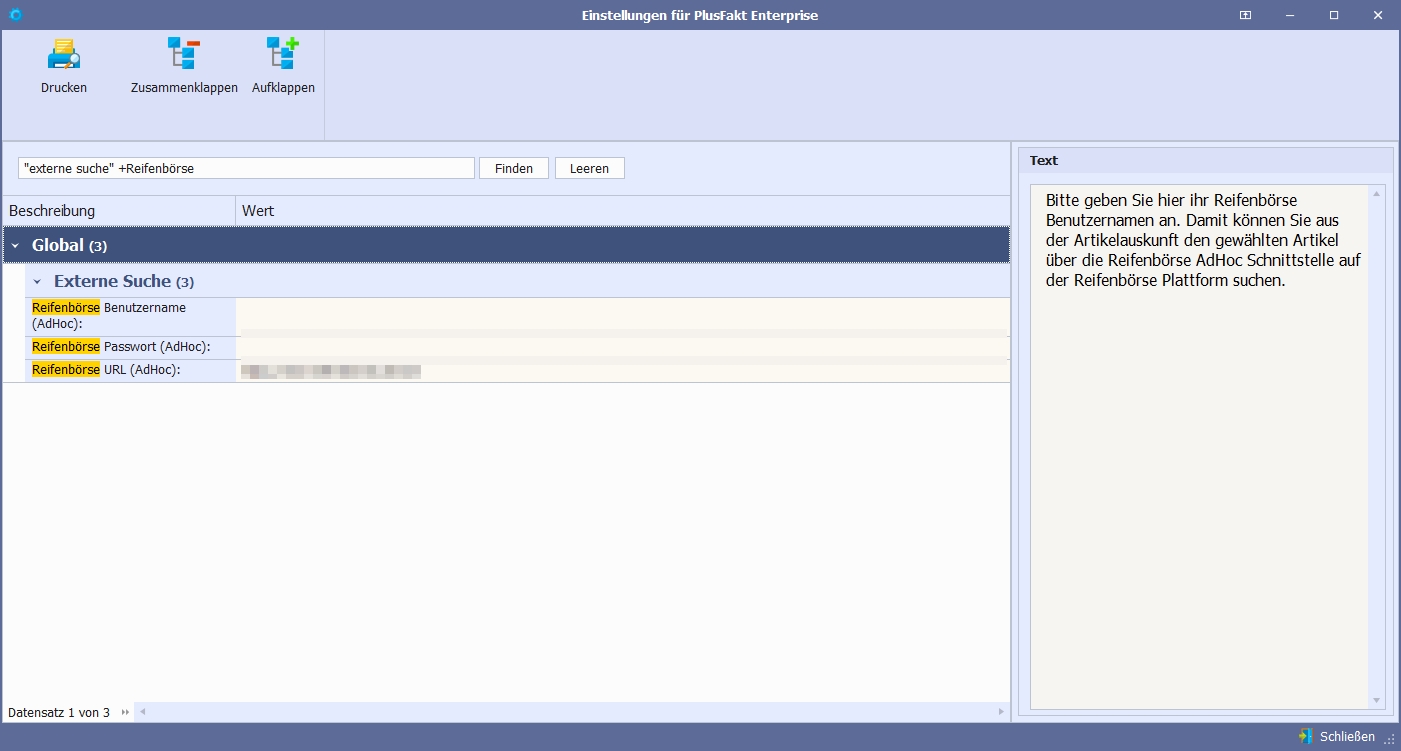Click the Zusammenklappen collapse tree icon
The height and width of the screenshot is (751, 1401).
click(184, 53)
